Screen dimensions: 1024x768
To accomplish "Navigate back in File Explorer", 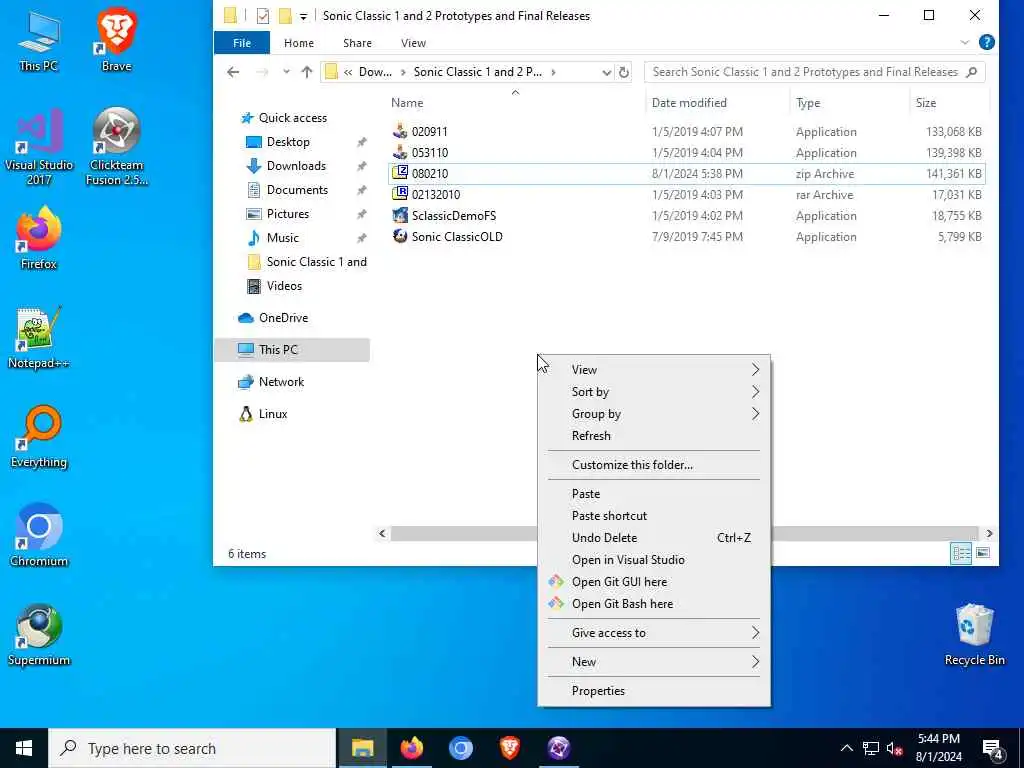I will [233, 72].
